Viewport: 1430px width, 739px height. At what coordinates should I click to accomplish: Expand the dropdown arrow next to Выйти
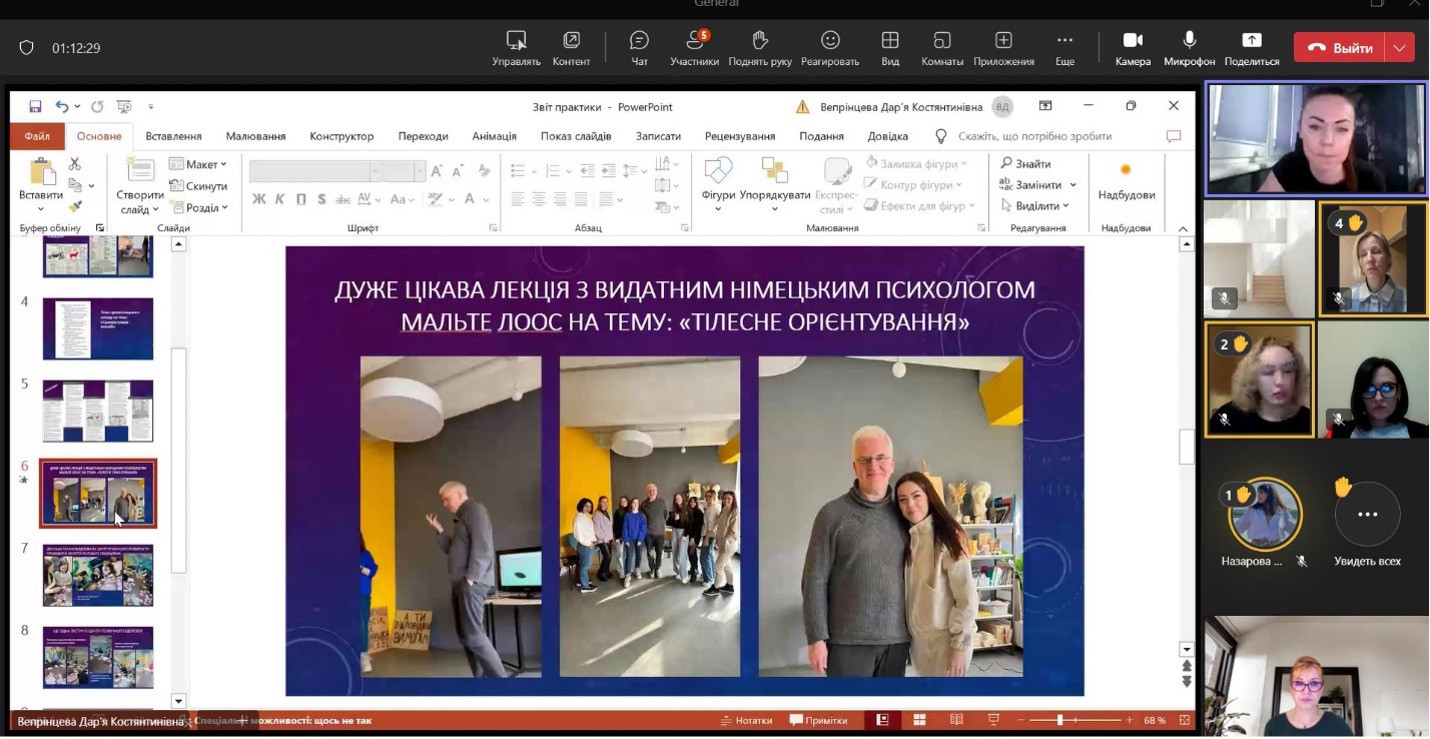coord(1399,47)
